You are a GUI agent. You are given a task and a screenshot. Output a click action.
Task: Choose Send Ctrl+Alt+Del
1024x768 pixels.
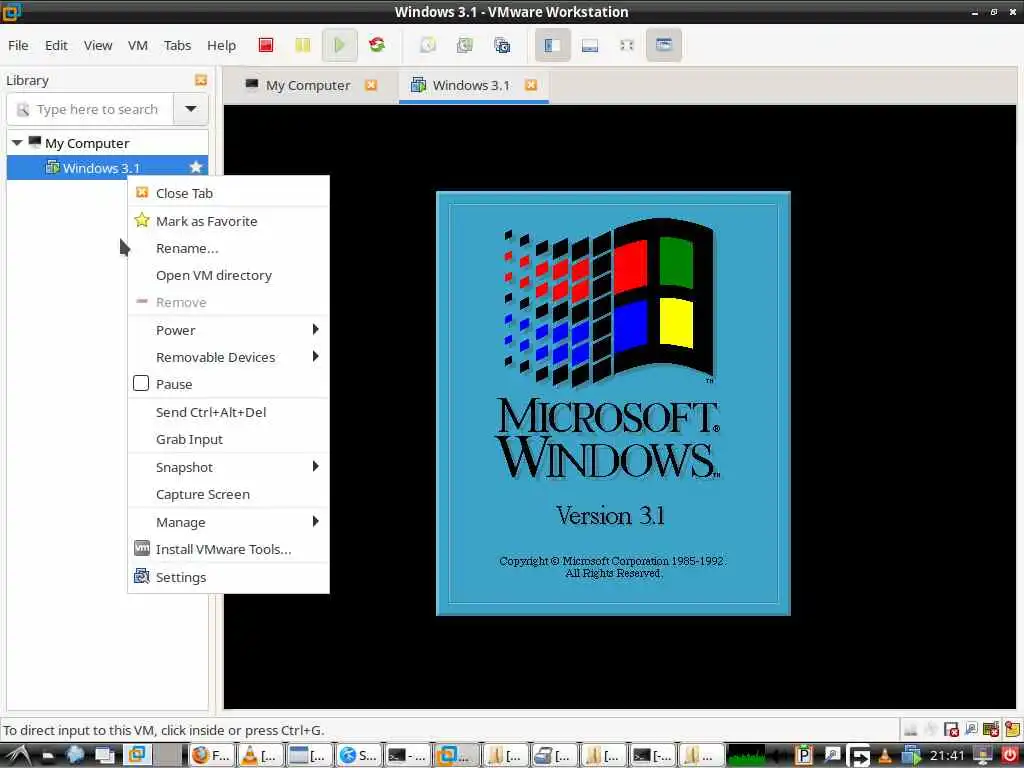(x=228, y=412)
